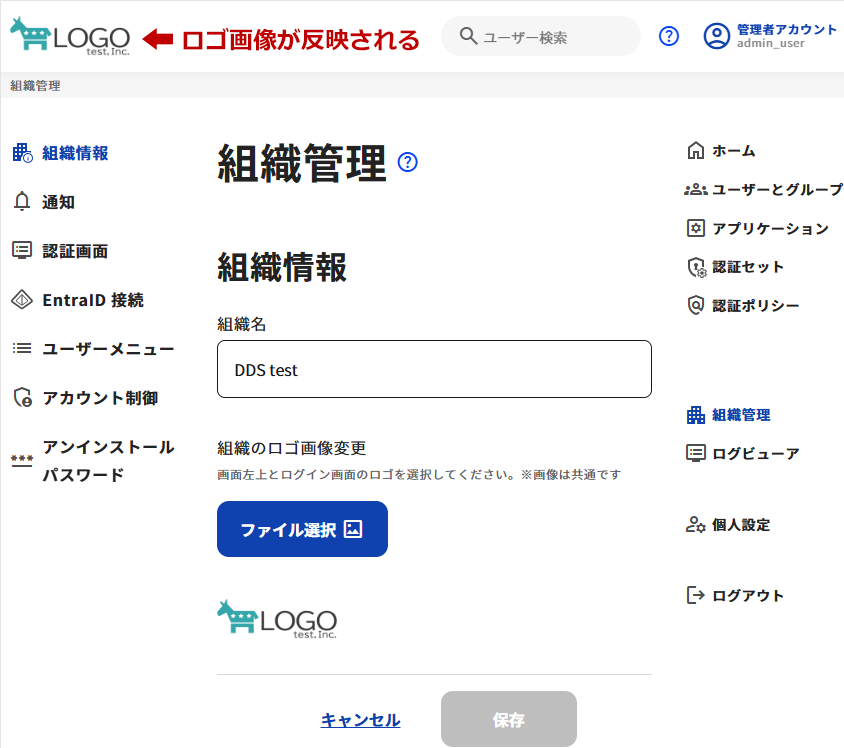Click the 個人設定 user-gear icon
The height and width of the screenshot is (748, 844).
coord(696,525)
